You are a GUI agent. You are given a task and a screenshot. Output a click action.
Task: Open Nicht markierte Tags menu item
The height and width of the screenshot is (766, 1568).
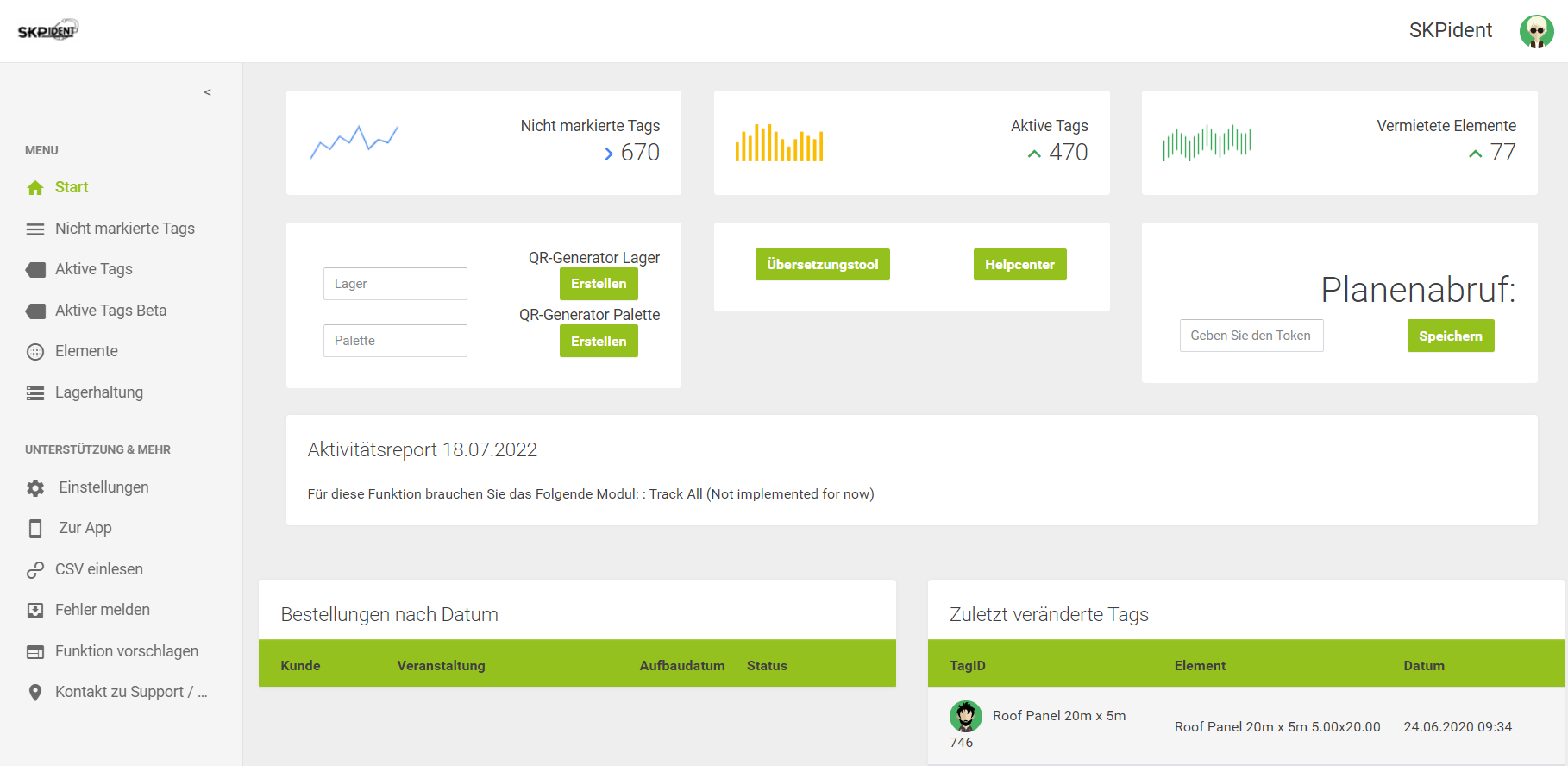pos(124,229)
